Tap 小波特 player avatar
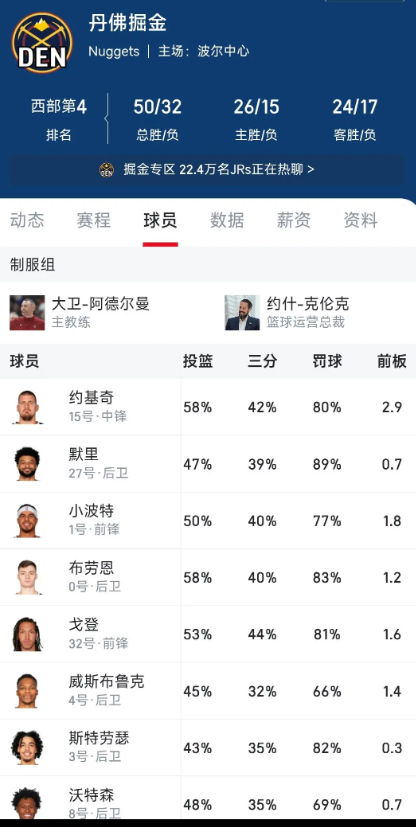This screenshot has width=416, height=827. point(27,521)
